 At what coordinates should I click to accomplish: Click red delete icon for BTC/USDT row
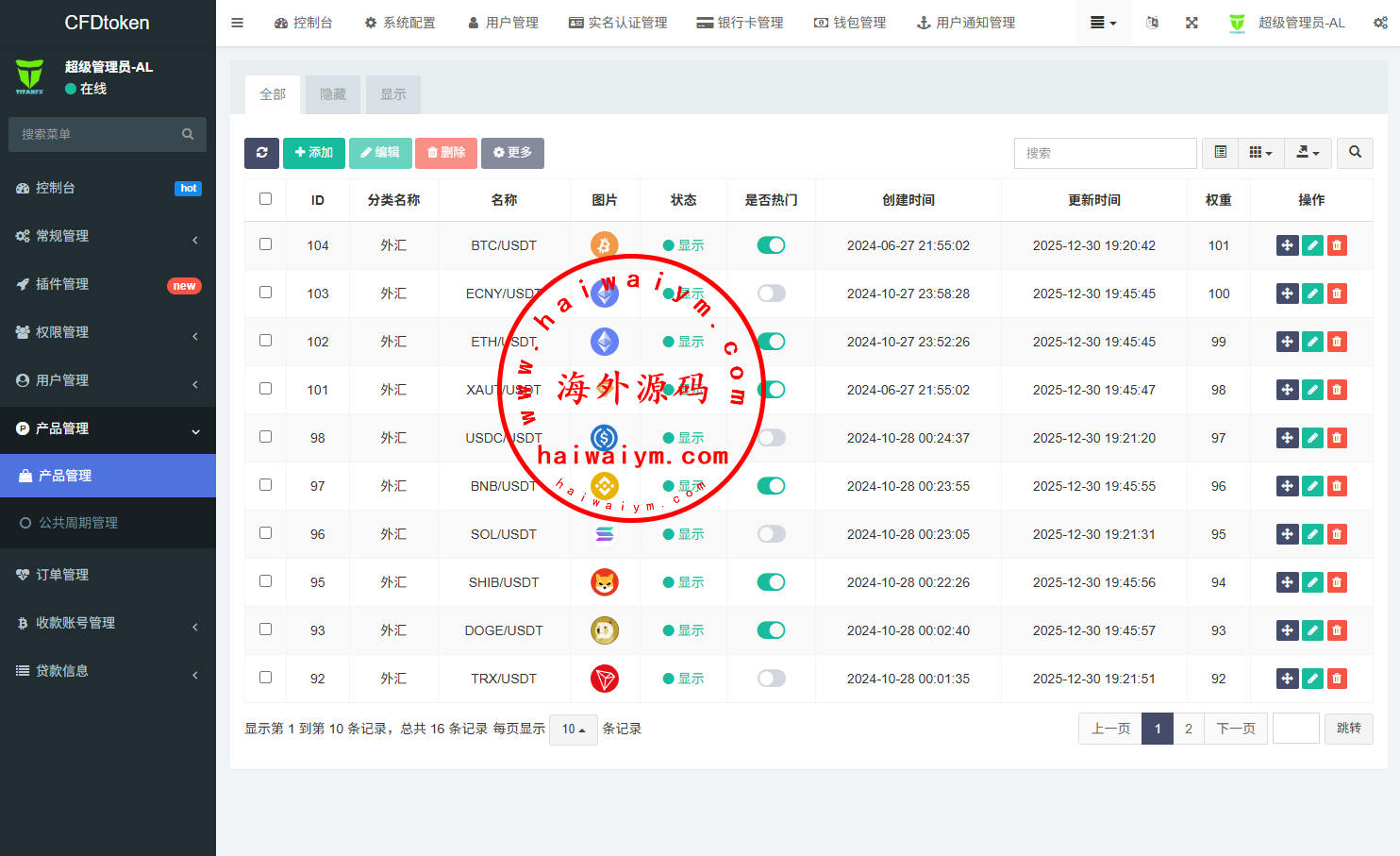pyautogui.click(x=1337, y=245)
